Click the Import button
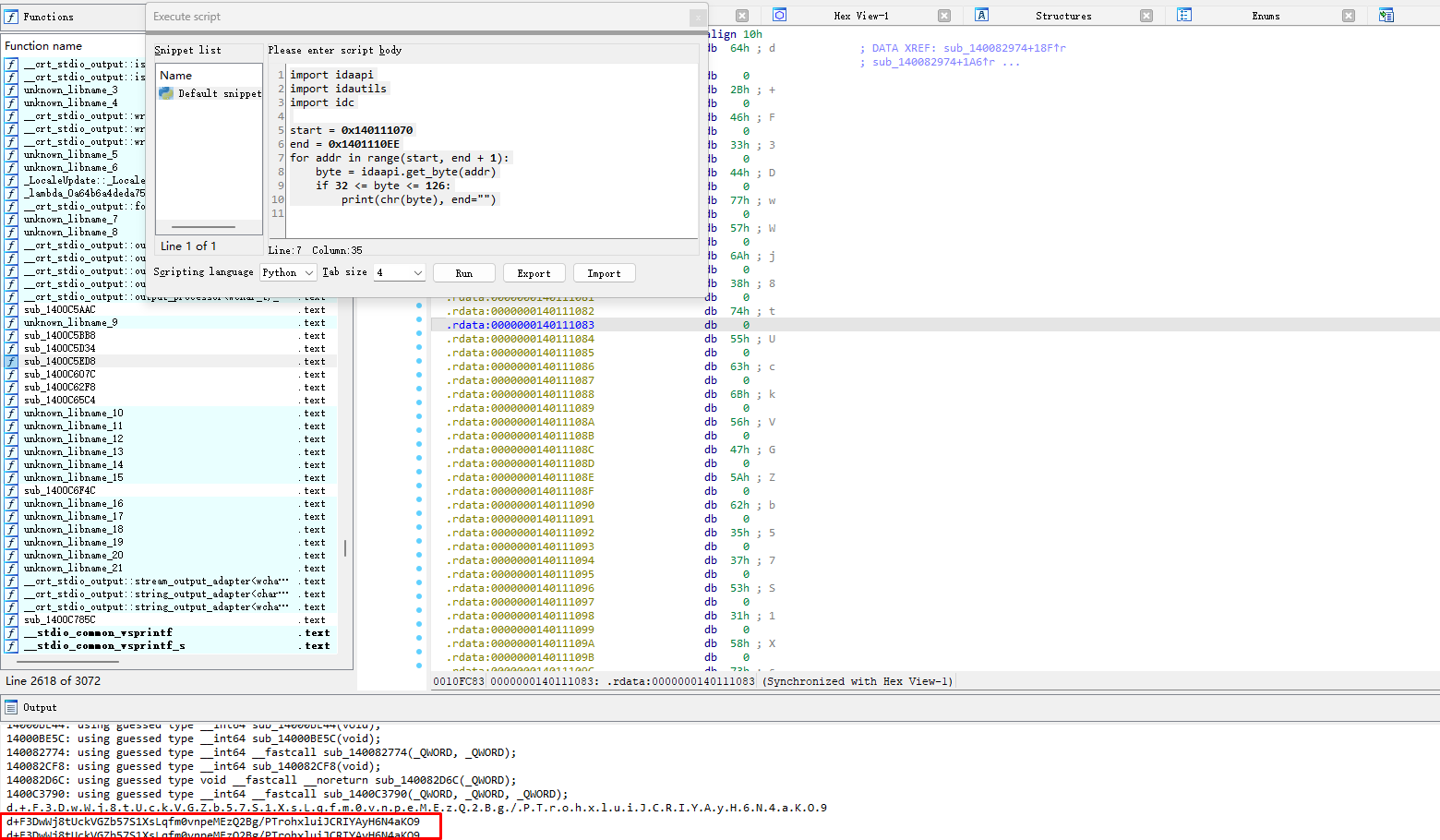This screenshot has width=1440, height=840. click(604, 273)
